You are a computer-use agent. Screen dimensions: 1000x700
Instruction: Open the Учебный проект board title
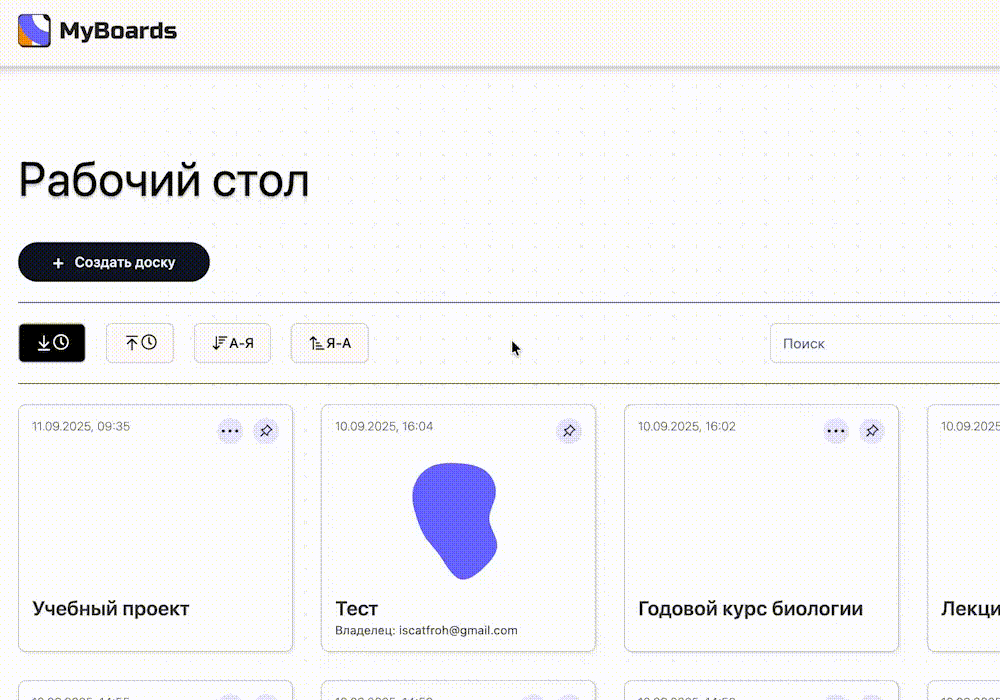point(111,608)
